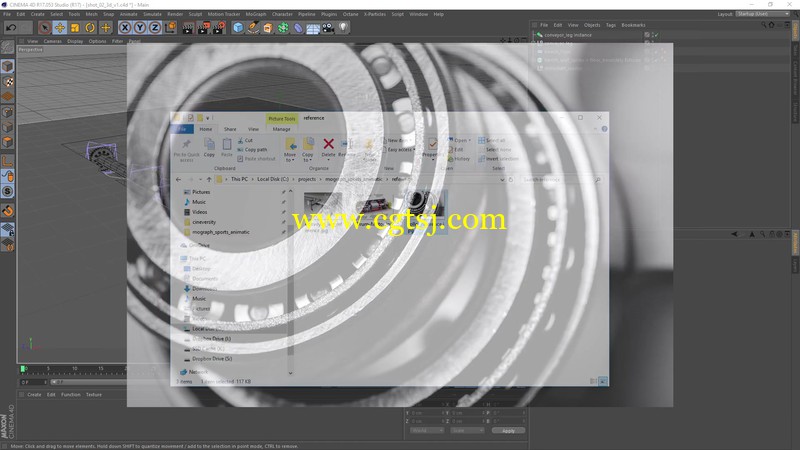
Task: Toggle the mouse Tweak mode icon
Action: pyautogui.click(x=8, y=176)
